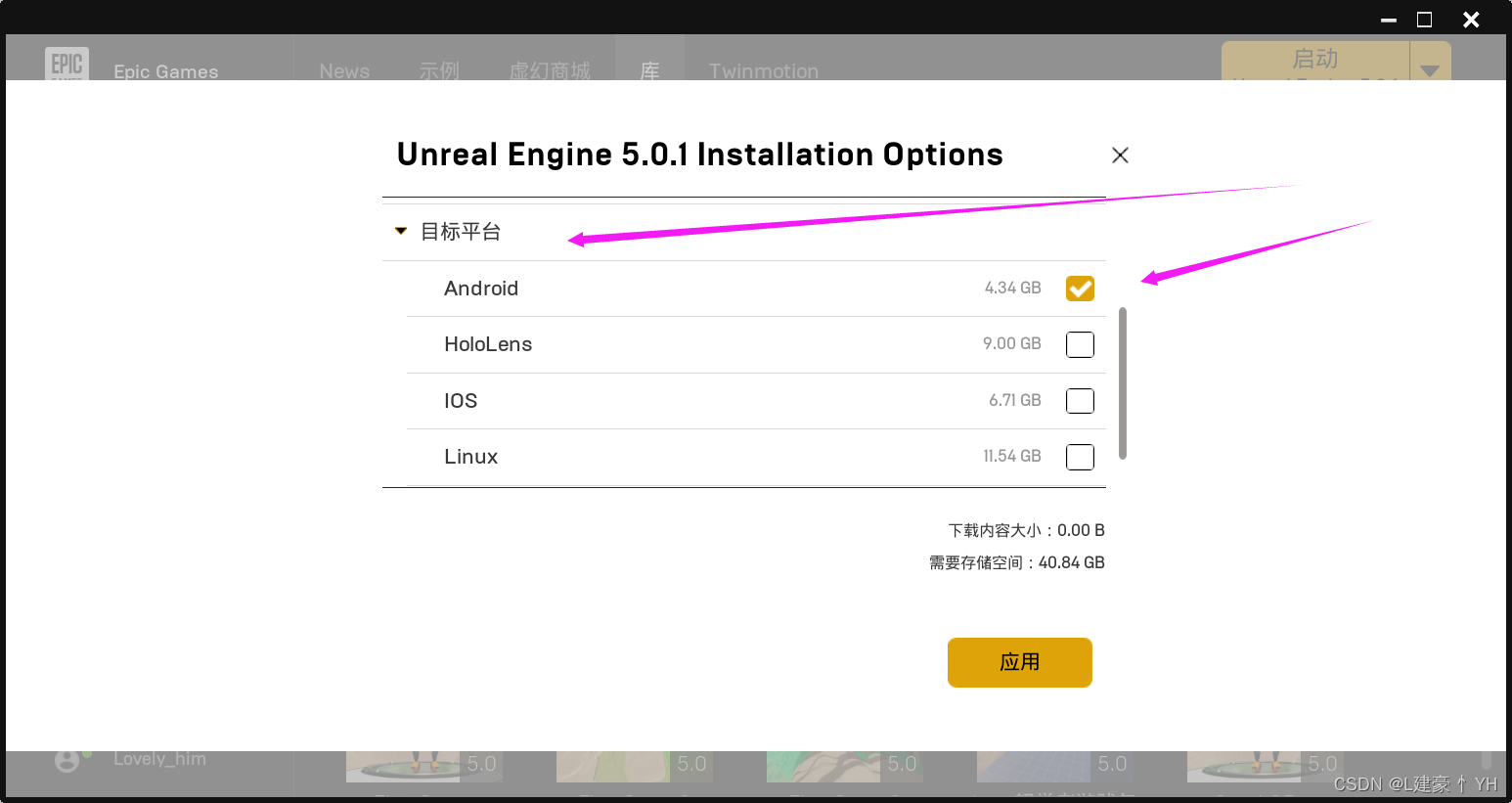Click the options list scrollbar
The height and width of the screenshot is (803, 1512).
click(x=1123, y=383)
